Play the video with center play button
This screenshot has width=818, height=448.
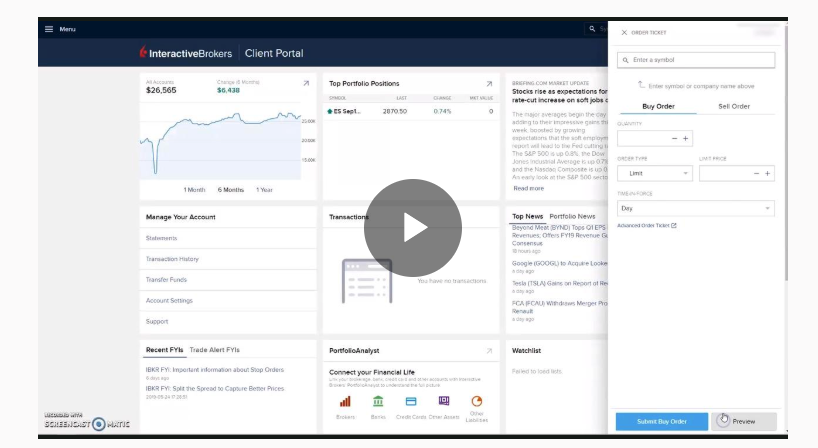click(412, 228)
